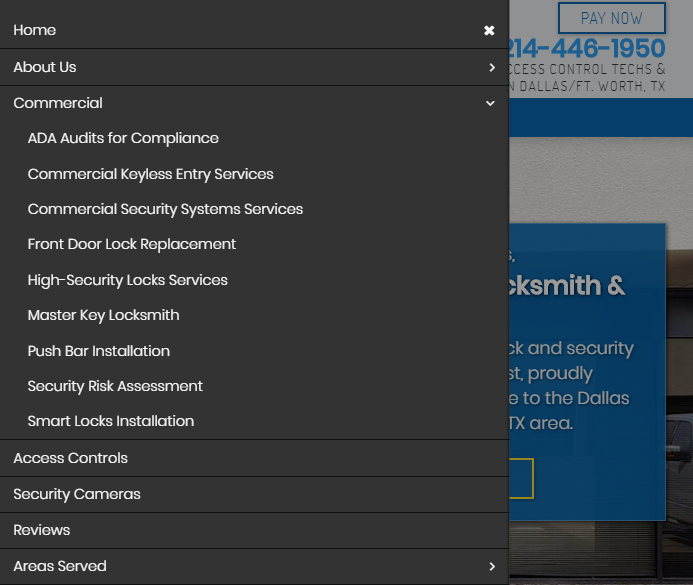
Task: Expand the About Us submenu chevron
Action: [492, 67]
